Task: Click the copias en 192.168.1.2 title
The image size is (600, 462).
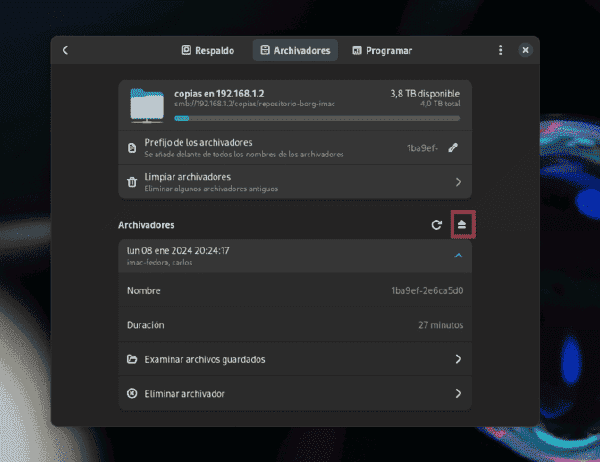Action: point(219,93)
